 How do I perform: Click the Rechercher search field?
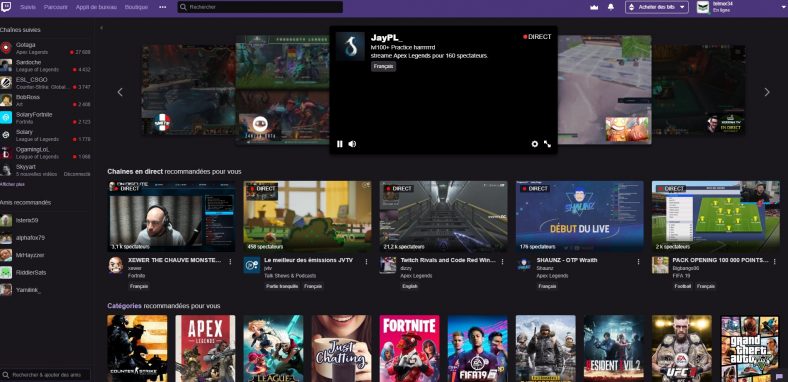click(x=260, y=7)
